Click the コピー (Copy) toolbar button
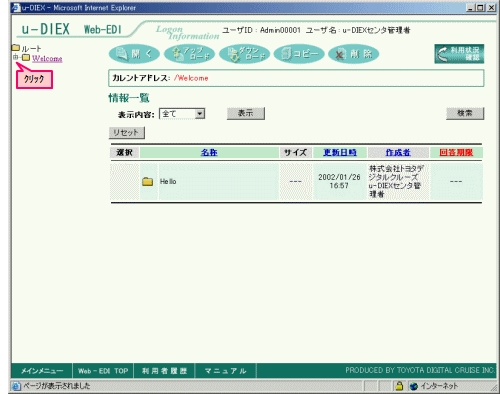This screenshot has height=394, width=500. [x=299, y=54]
